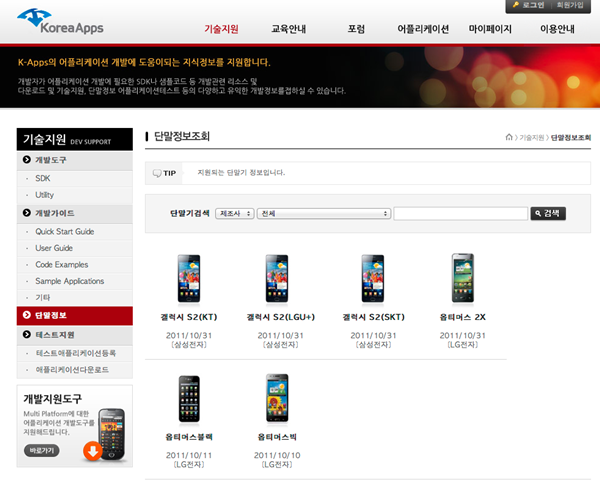
Task: Open the 어플리케이션 menu
Action: tap(423, 29)
